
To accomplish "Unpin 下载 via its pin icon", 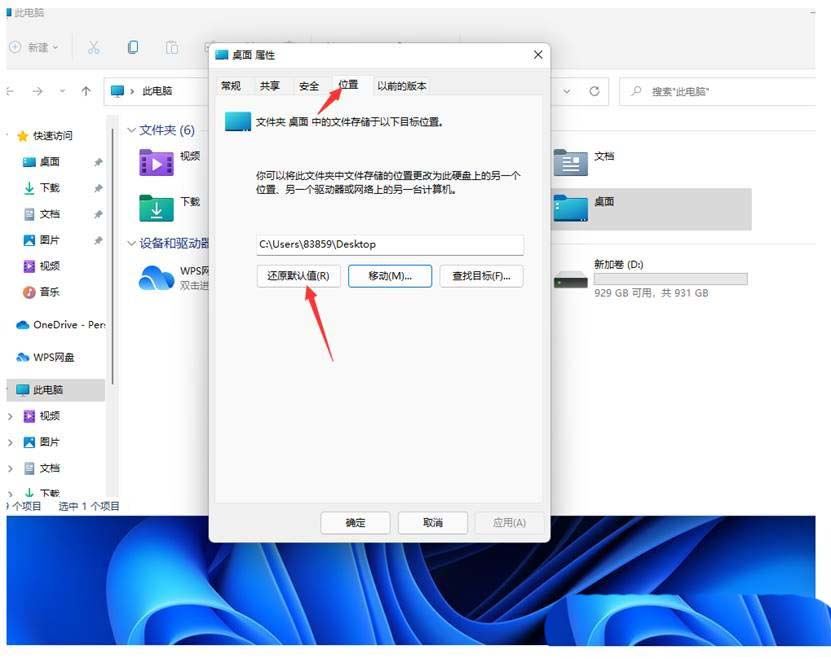I will pos(98,188).
